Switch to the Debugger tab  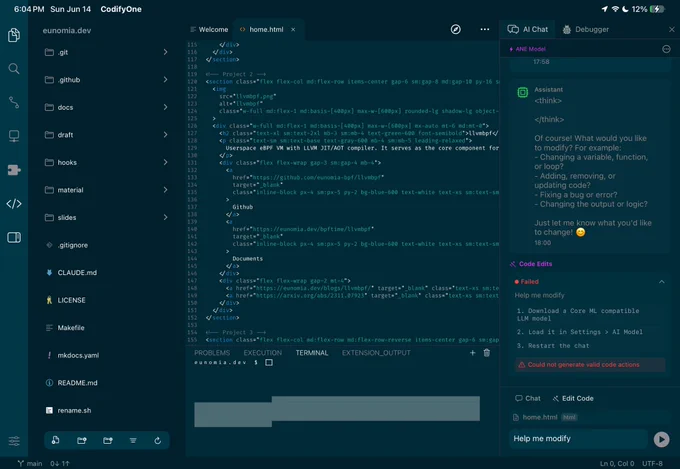pos(585,30)
